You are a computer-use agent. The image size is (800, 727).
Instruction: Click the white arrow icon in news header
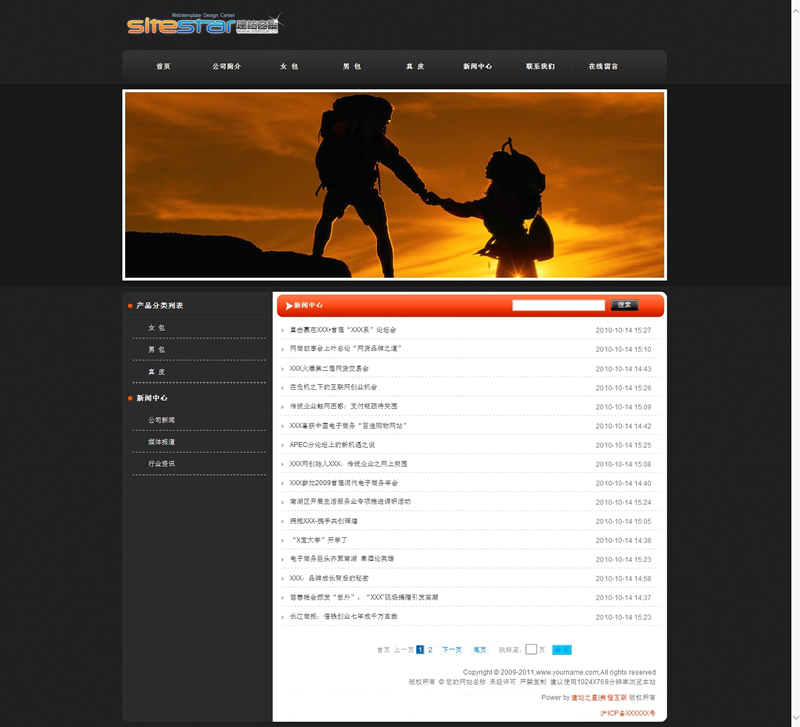coord(289,305)
